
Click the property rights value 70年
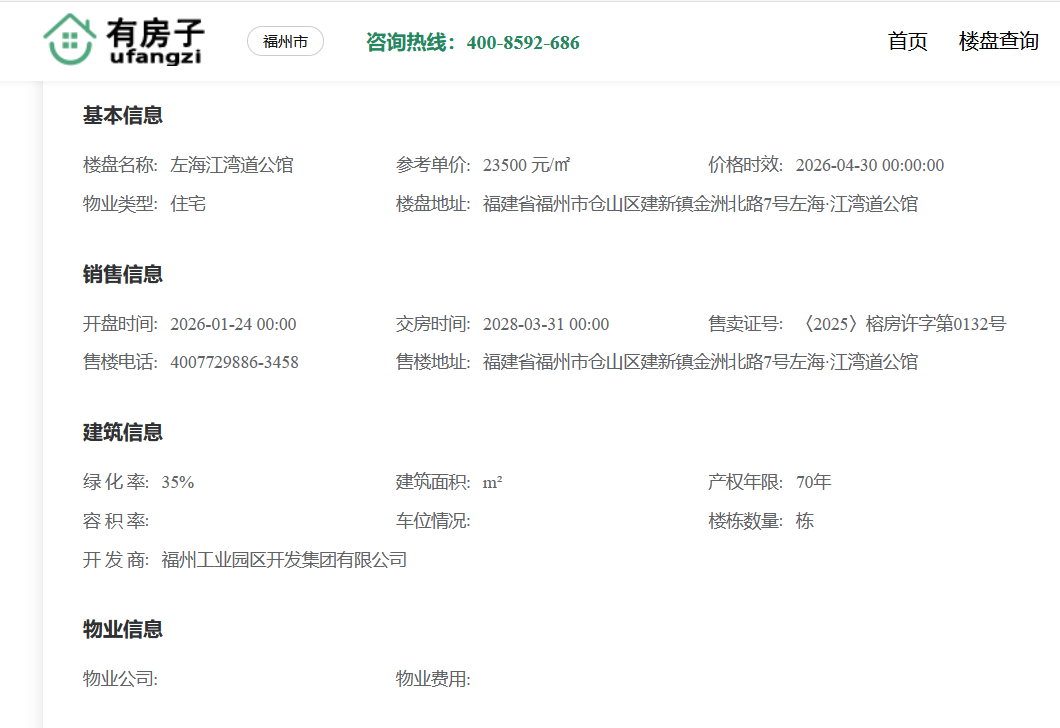point(813,483)
